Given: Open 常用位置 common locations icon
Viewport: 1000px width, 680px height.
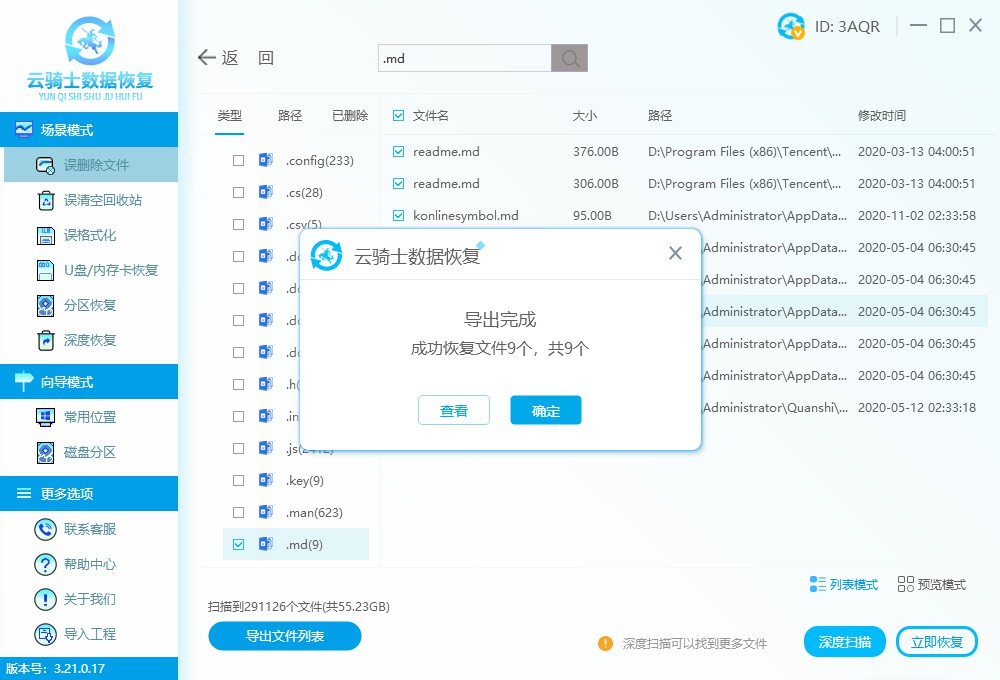Looking at the screenshot, I should [45, 417].
